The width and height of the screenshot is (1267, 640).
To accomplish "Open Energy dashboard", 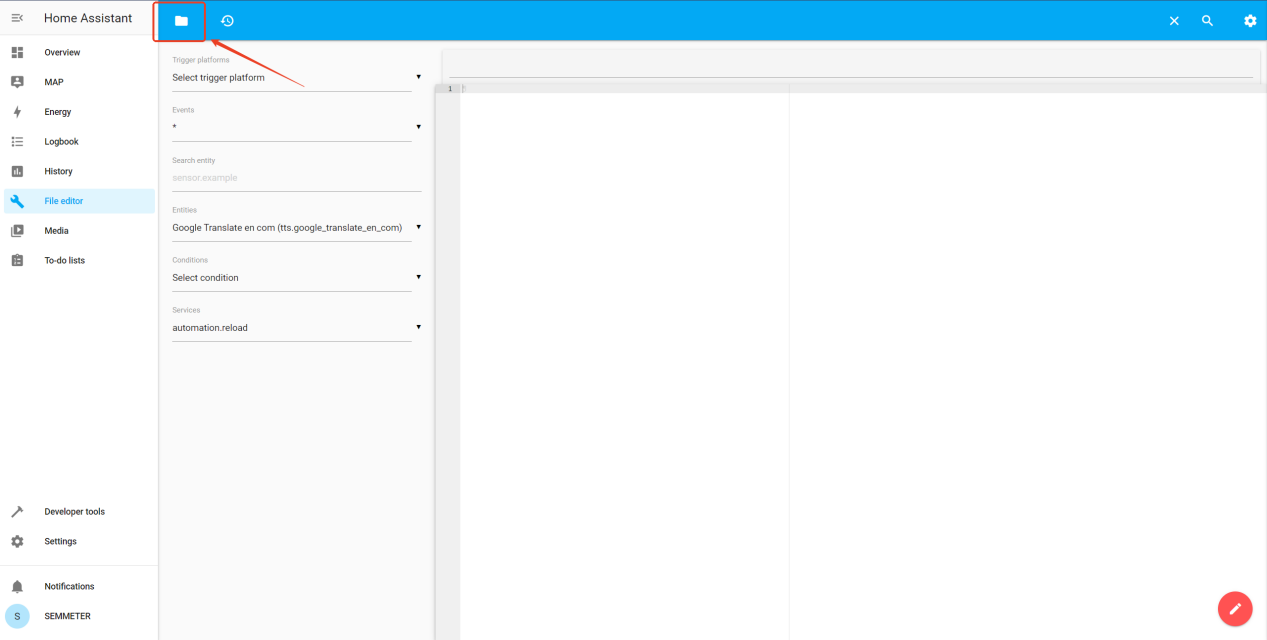I will click(58, 112).
